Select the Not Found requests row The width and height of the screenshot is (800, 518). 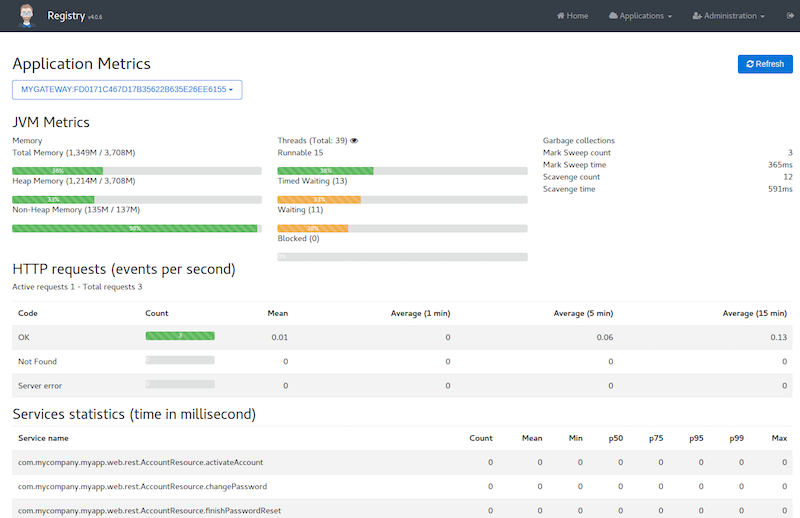pyautogui.click(x=400, y=361)
